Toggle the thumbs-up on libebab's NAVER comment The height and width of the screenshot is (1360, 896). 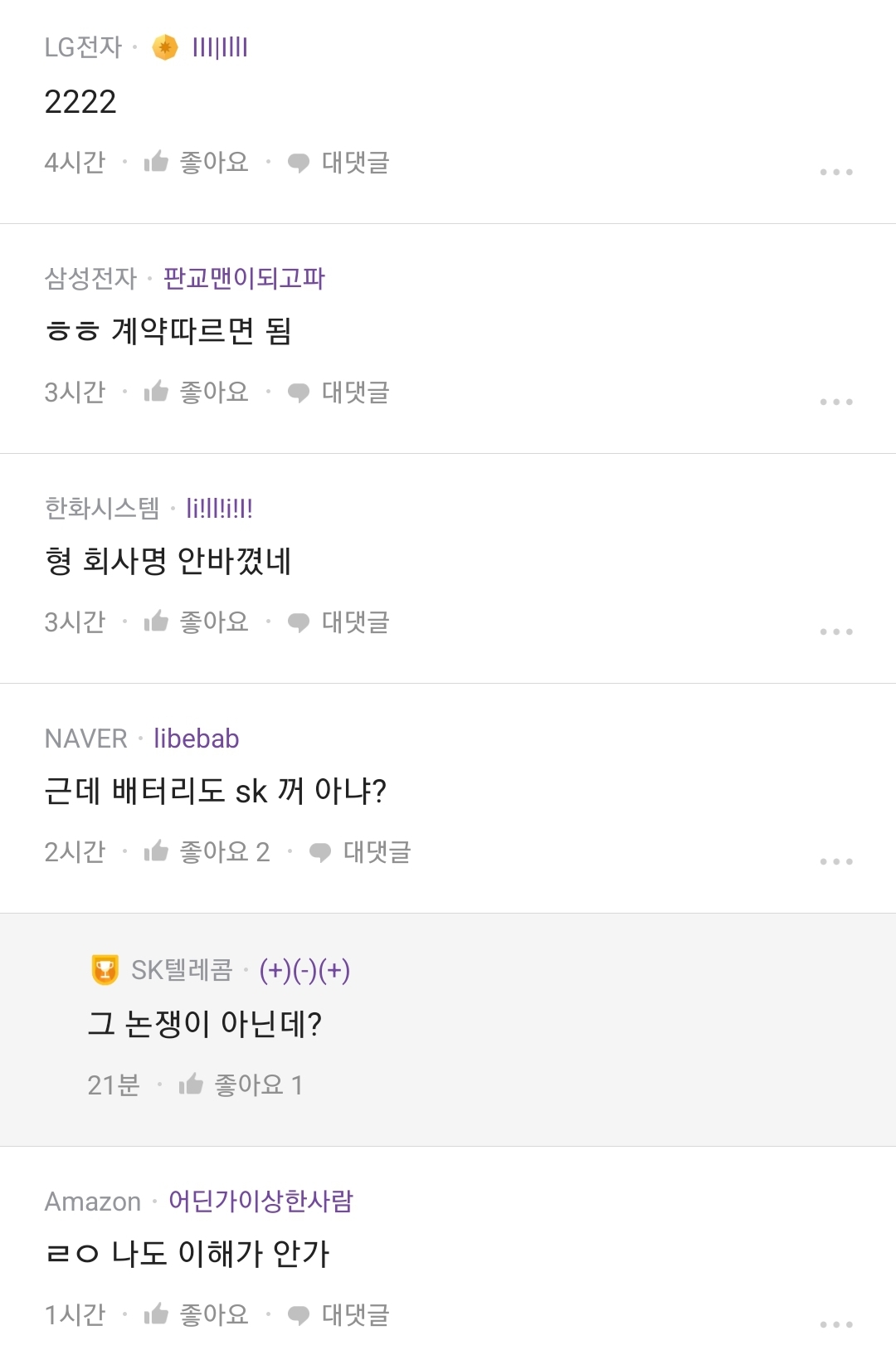point(156,851)
